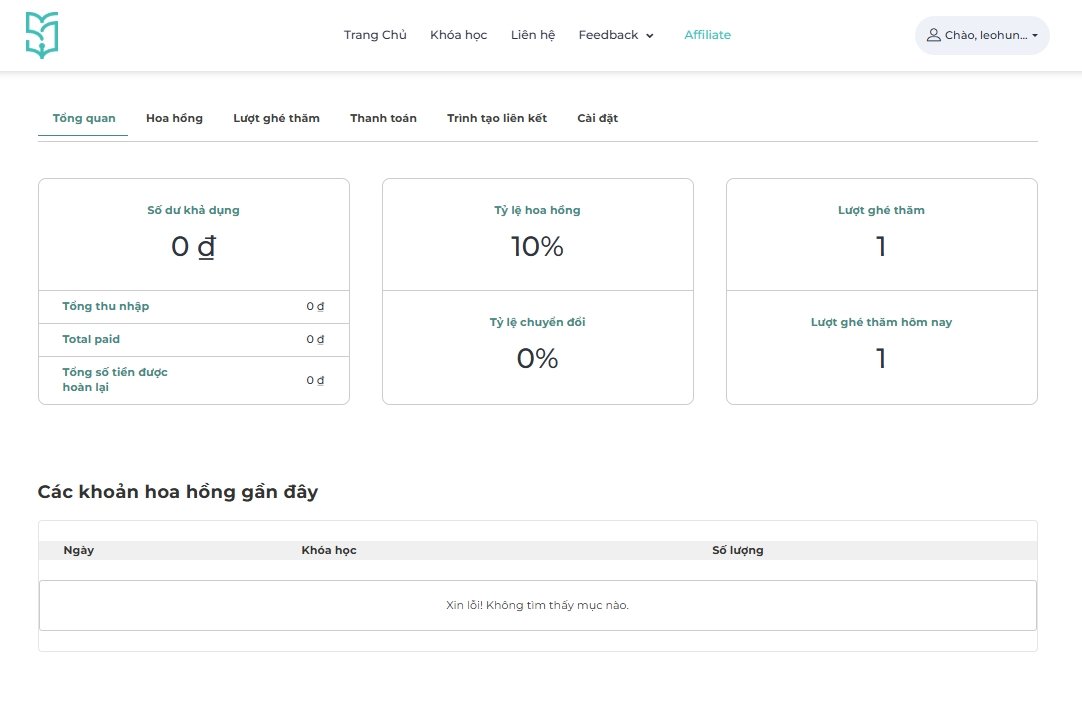Expand the Feedback dropdown chevron

650,36
